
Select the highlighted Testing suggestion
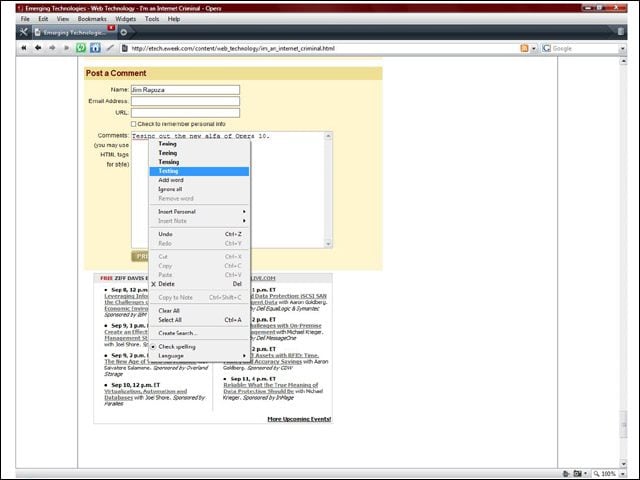tap(199, 171)
